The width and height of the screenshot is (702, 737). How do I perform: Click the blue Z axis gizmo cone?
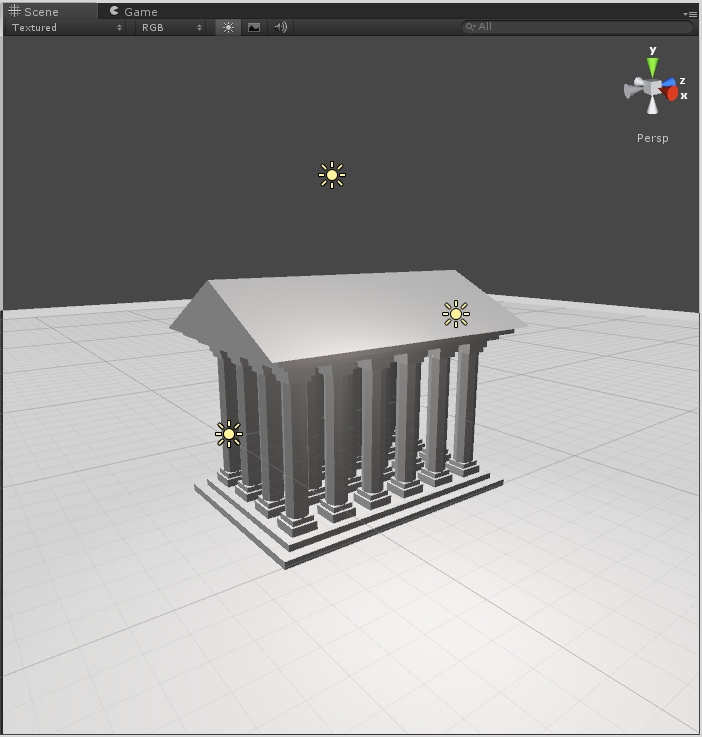point(669,83)
